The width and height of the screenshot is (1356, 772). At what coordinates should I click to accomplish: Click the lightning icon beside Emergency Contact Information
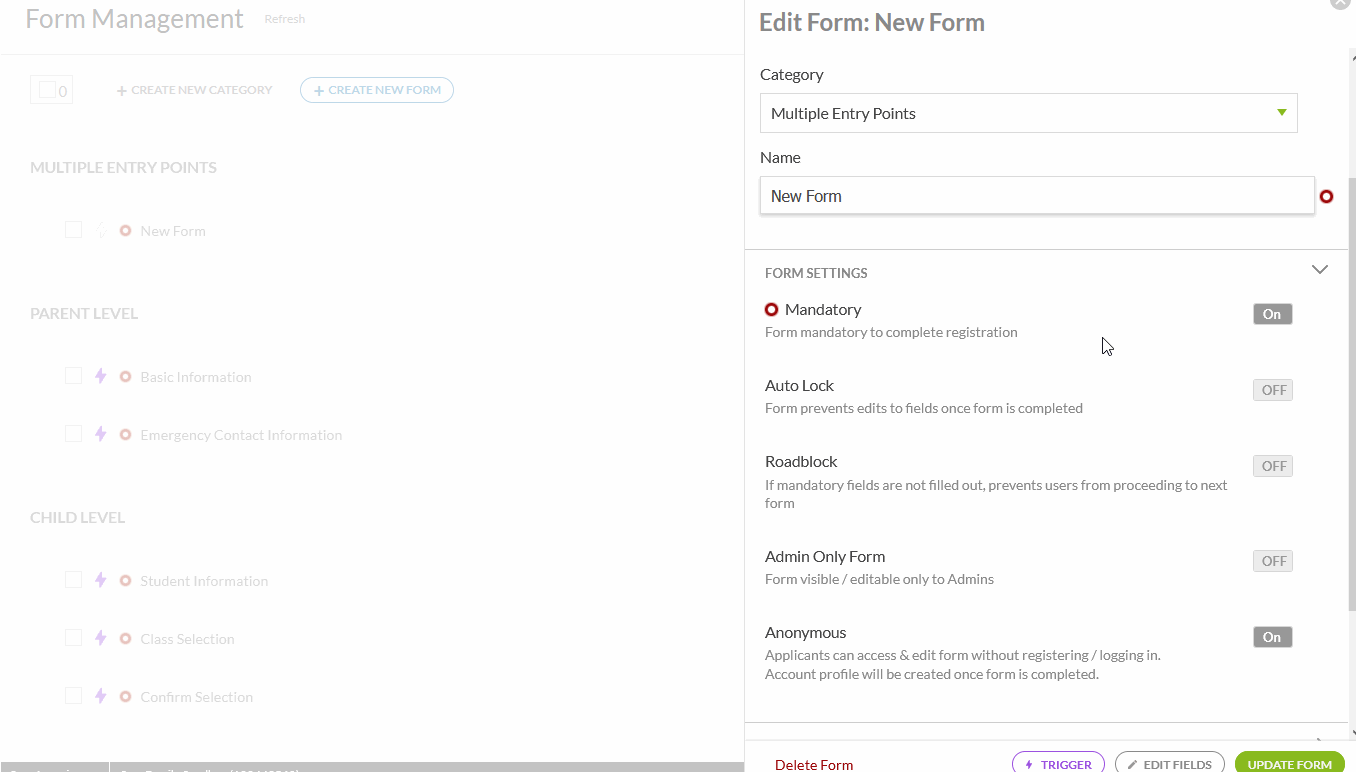click(x=100, y=435)
